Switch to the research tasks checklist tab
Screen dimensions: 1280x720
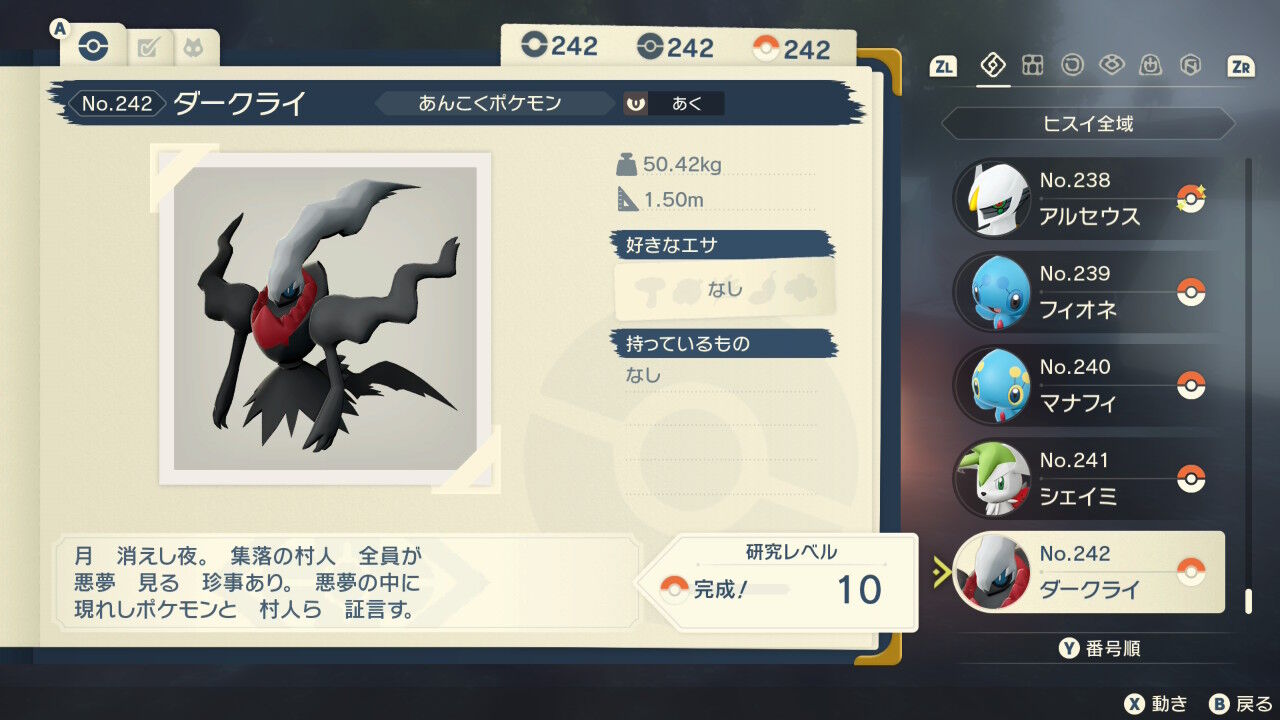click(x=148, y=47)
